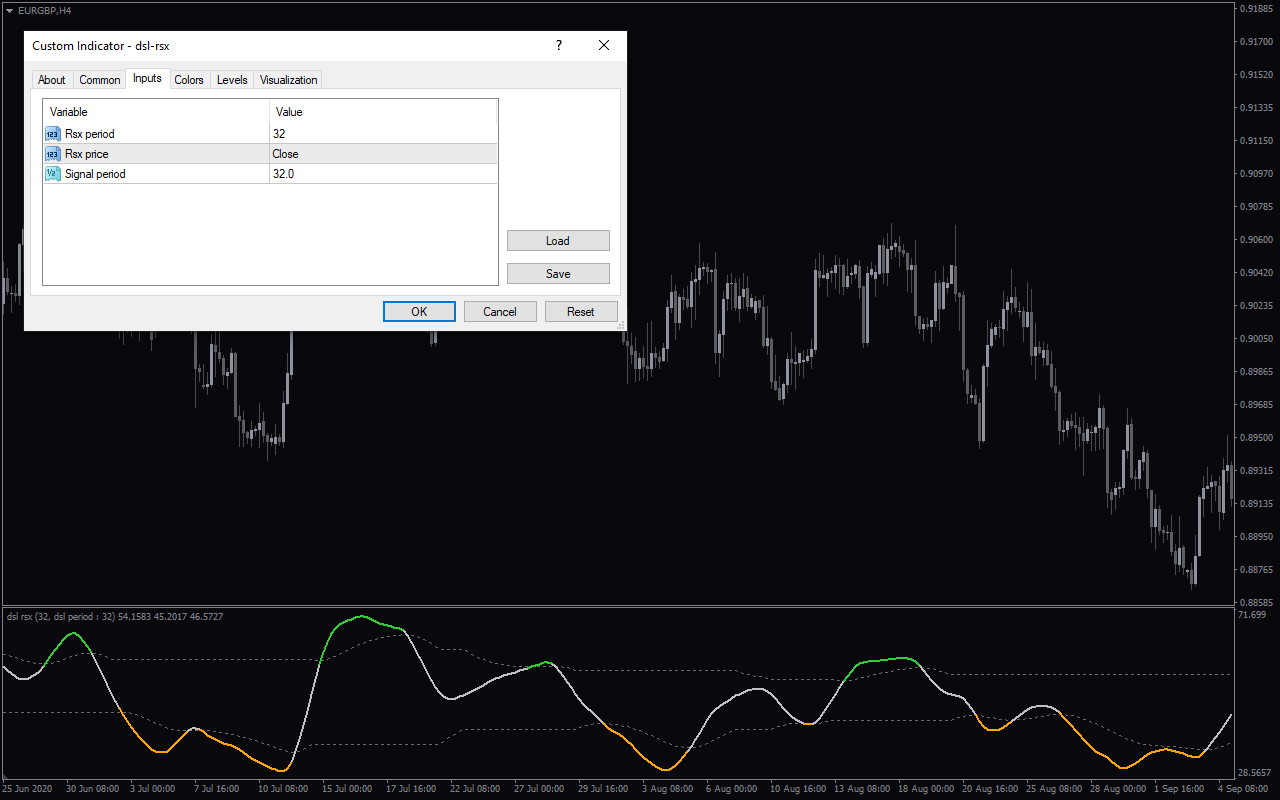The width and height of the screenshot is (1280, 800).
Task: Click the dialog help question mark button
Action: [559, 46]
